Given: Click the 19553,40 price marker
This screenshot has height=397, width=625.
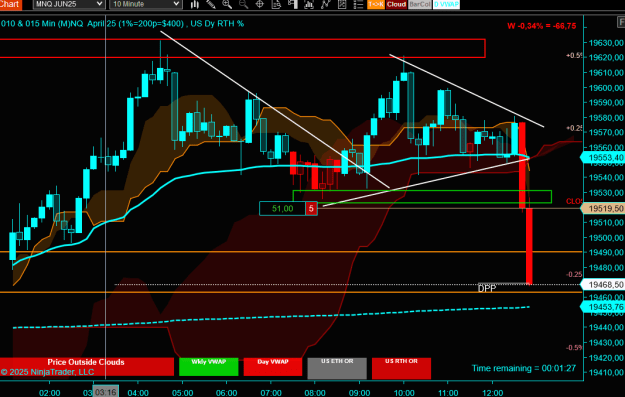Looking at the screenshot, I should click(603, 157).
